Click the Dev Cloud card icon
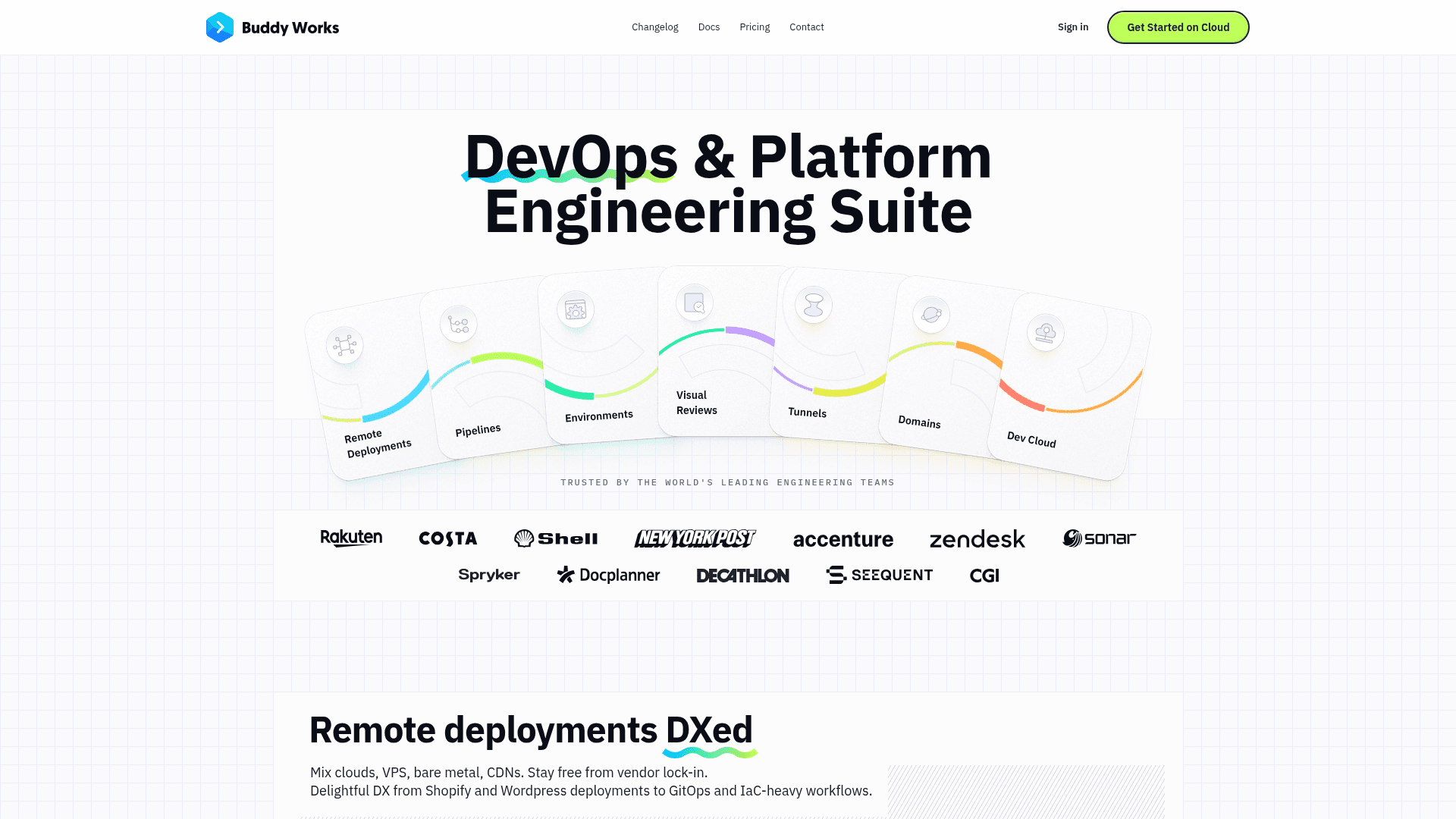This screenshot has width=1456, height=819. [1046, 332]
